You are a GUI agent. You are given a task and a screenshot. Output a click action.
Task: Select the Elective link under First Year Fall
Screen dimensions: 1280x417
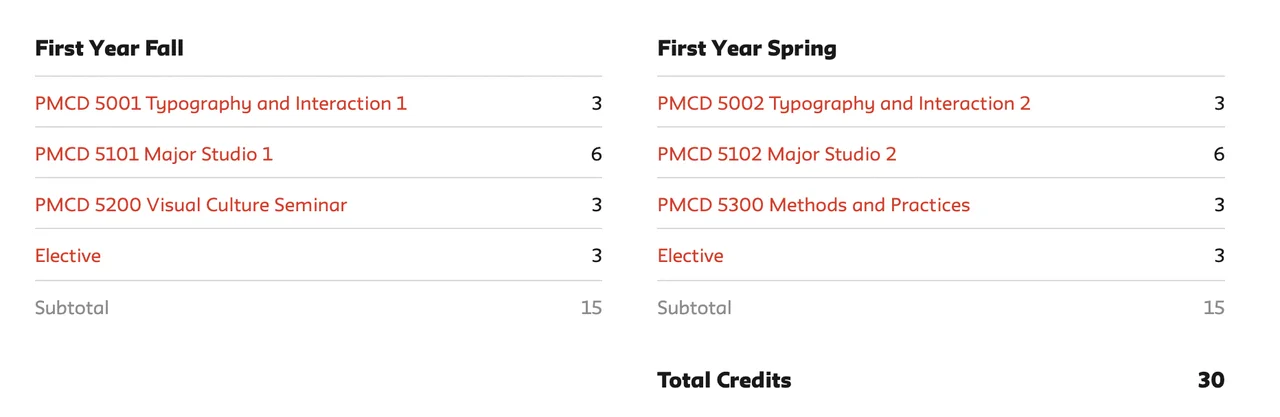point(68,256)
